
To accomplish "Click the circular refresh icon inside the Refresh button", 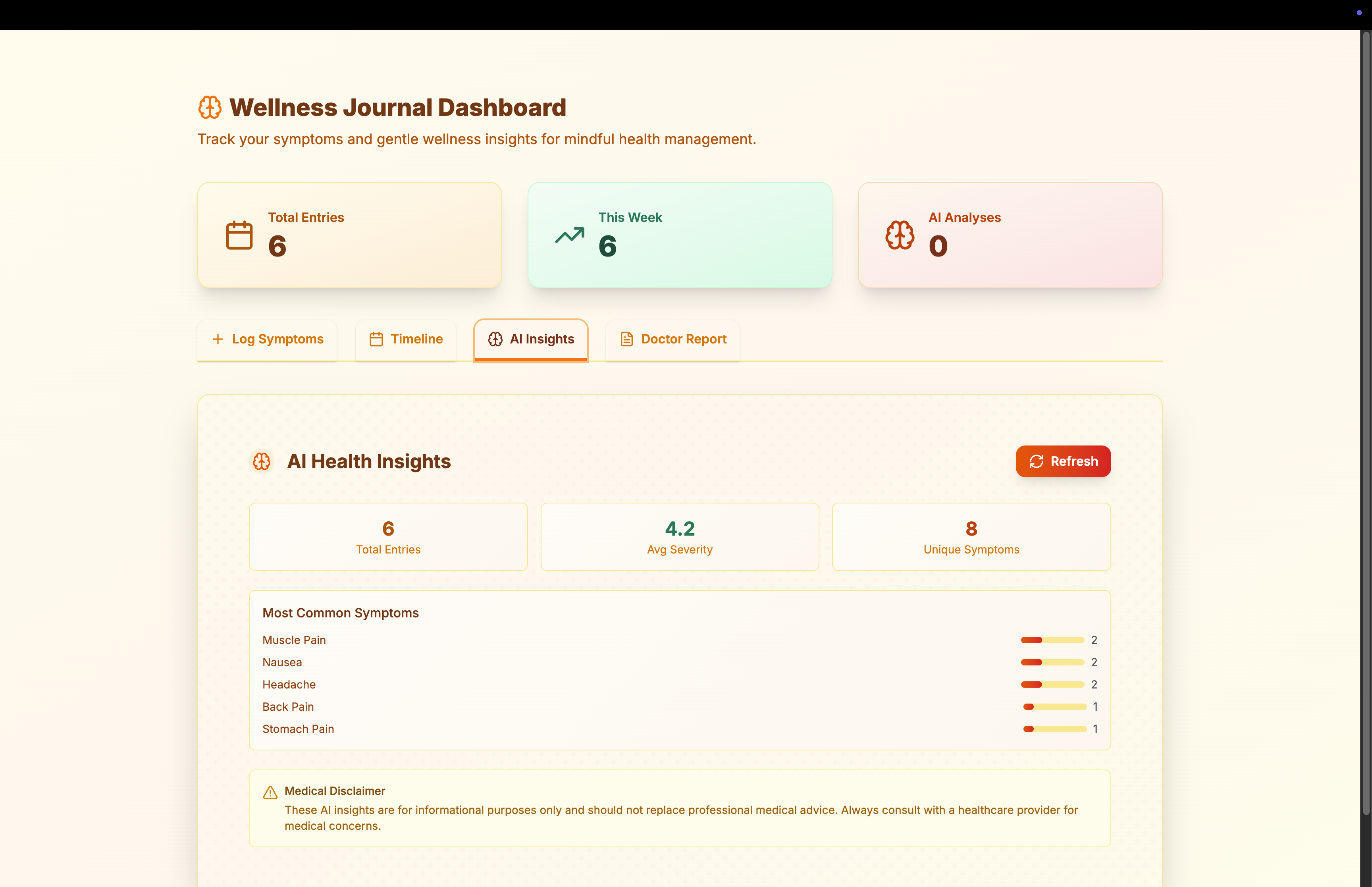I will point(1037,461).
